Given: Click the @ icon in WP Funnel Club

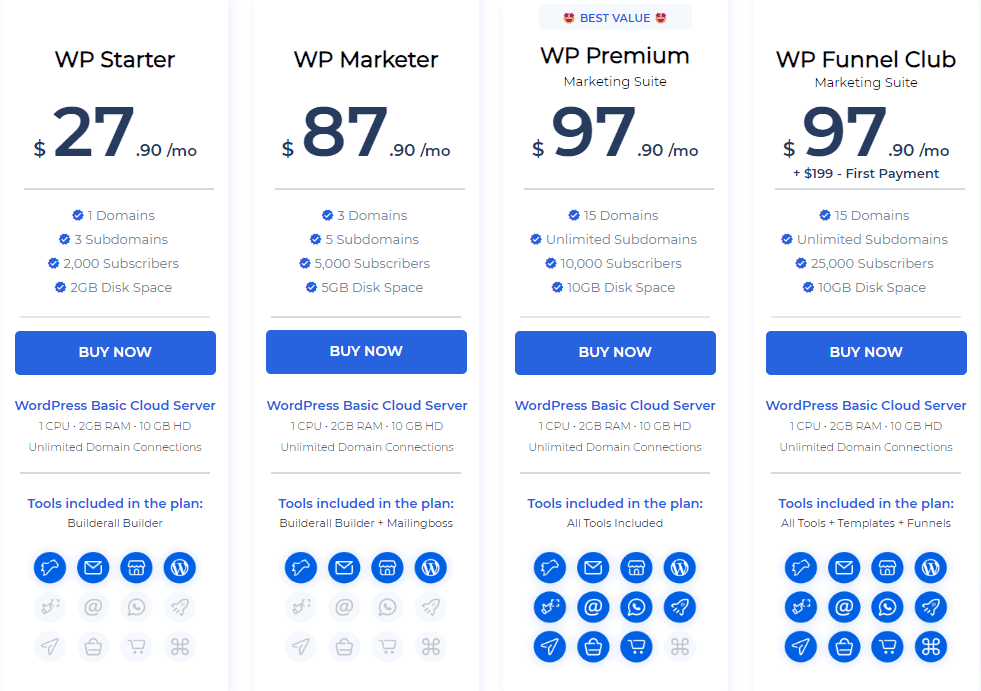Looking at the screenshot, I should tap(844, 607).
